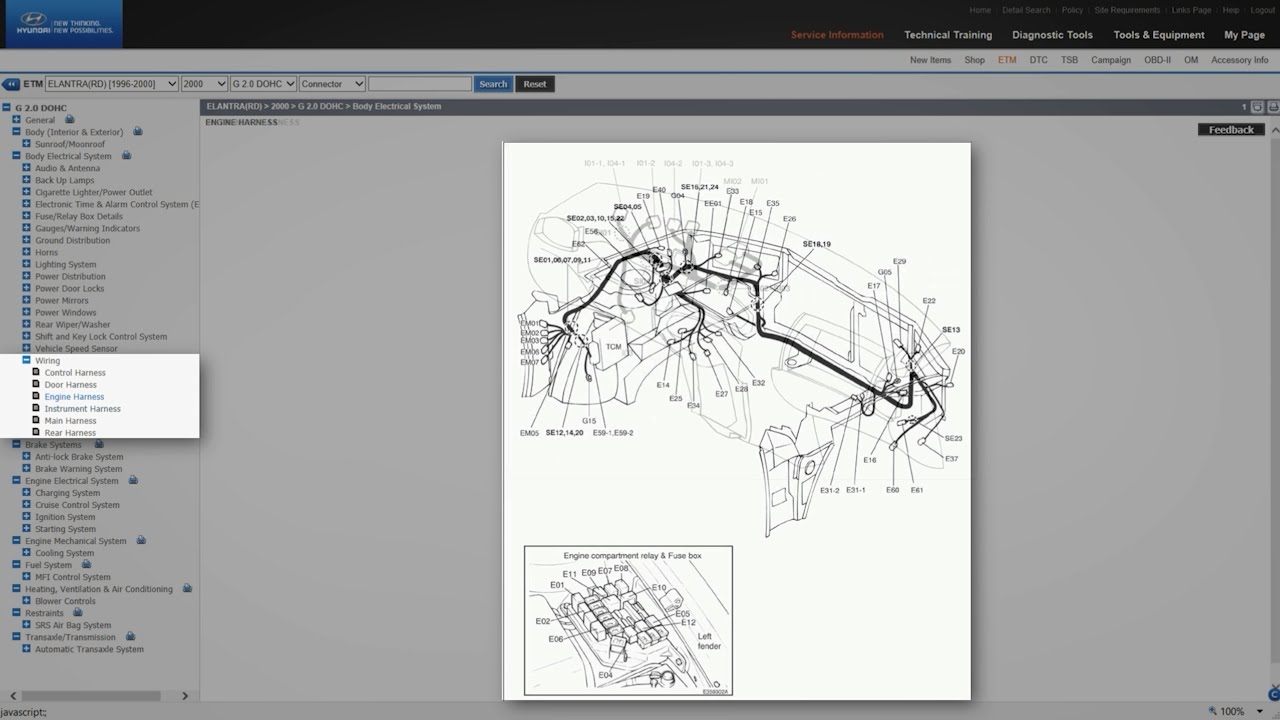Open the copy/pages icon near page number
The width and height of the screenshot is (1280, 720).
point(1257,107)
